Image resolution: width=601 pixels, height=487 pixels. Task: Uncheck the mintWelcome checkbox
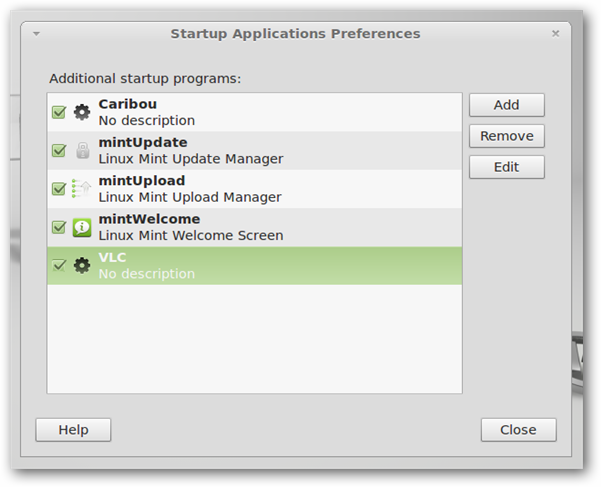click(59, 228)
